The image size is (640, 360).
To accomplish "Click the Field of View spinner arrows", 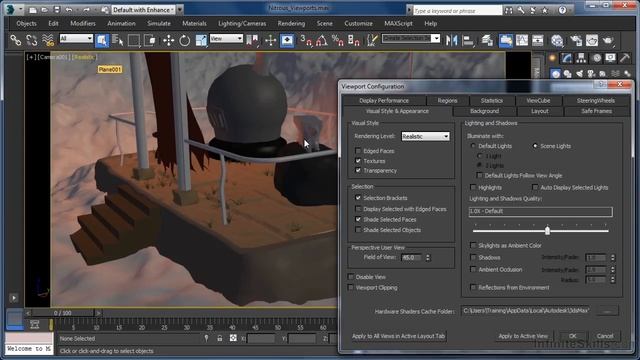I will pos(428,258).
